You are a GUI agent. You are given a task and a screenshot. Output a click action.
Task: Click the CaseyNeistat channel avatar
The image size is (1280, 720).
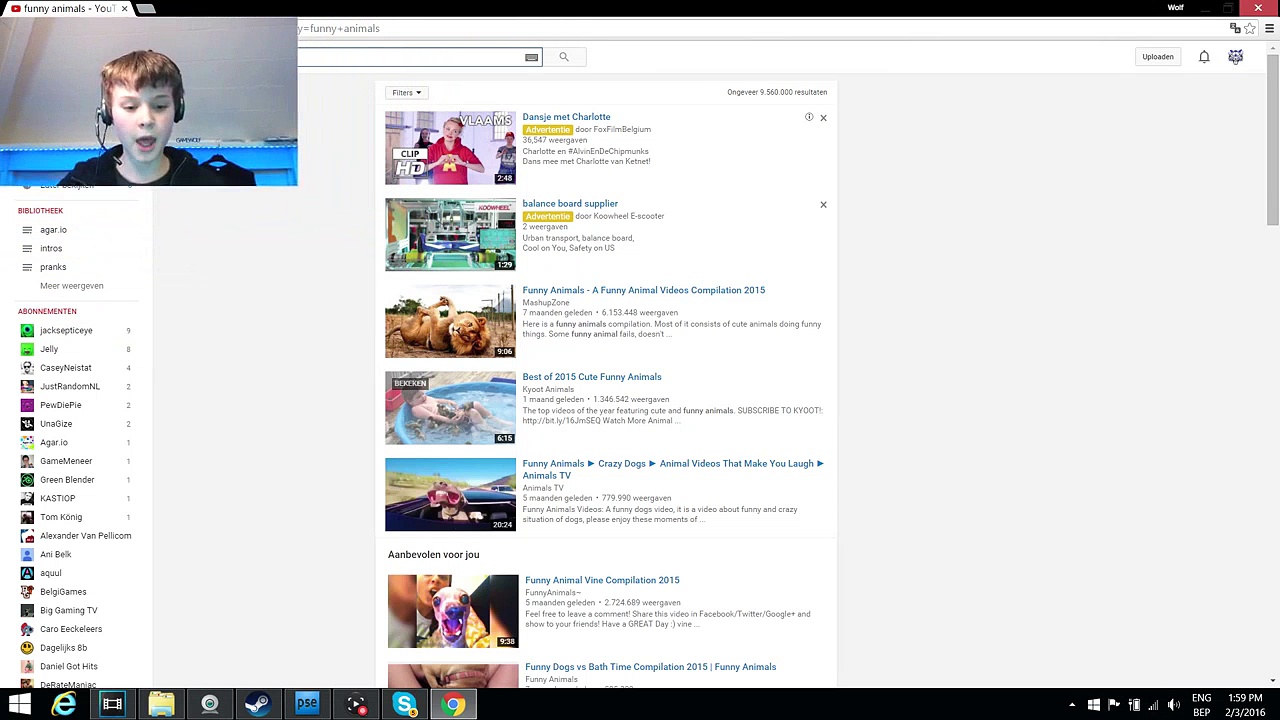point(27,368)
